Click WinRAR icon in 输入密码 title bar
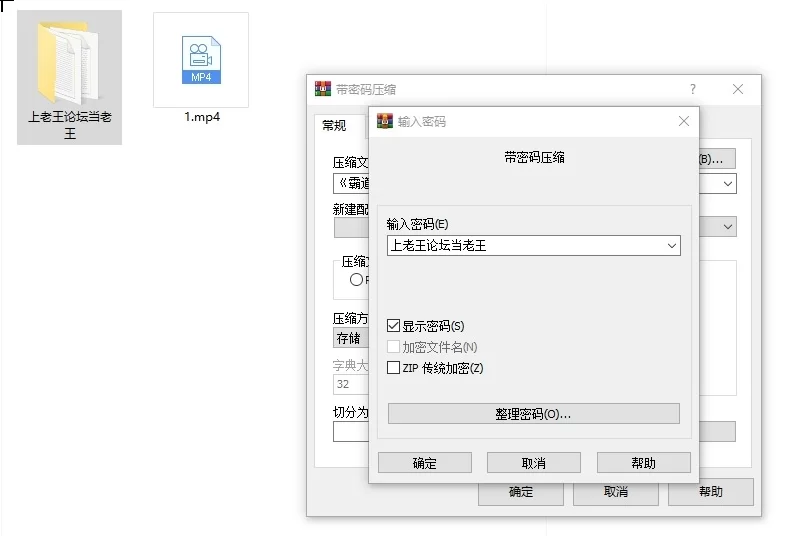Screen dimensions: 787x536 385,121
